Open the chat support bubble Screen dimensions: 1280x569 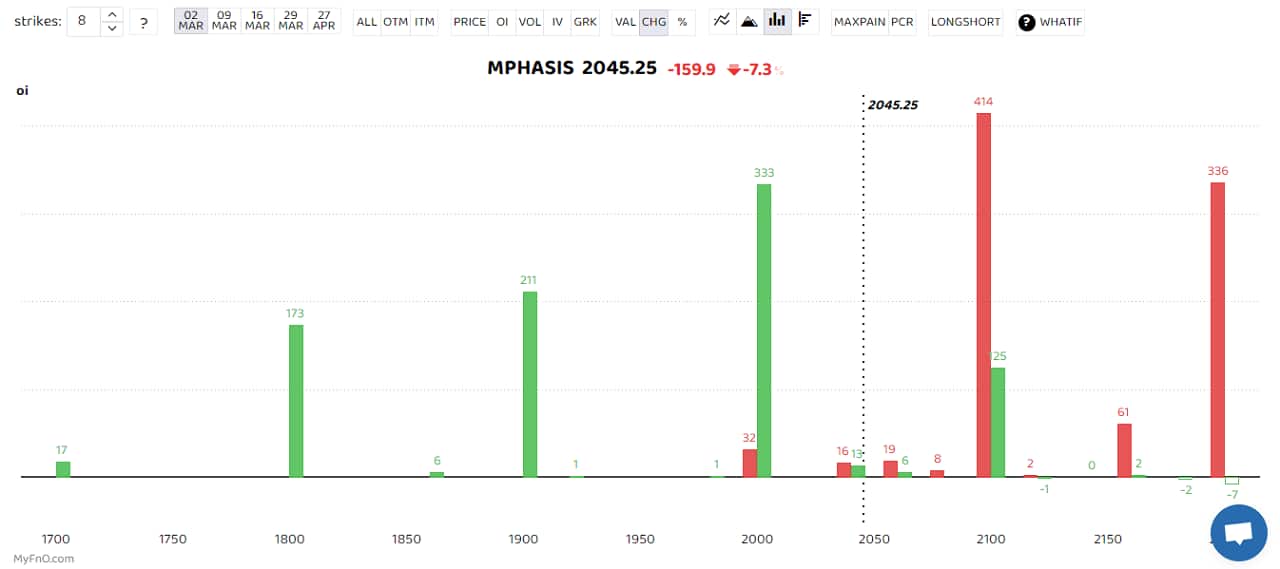tap(1238, 533)
